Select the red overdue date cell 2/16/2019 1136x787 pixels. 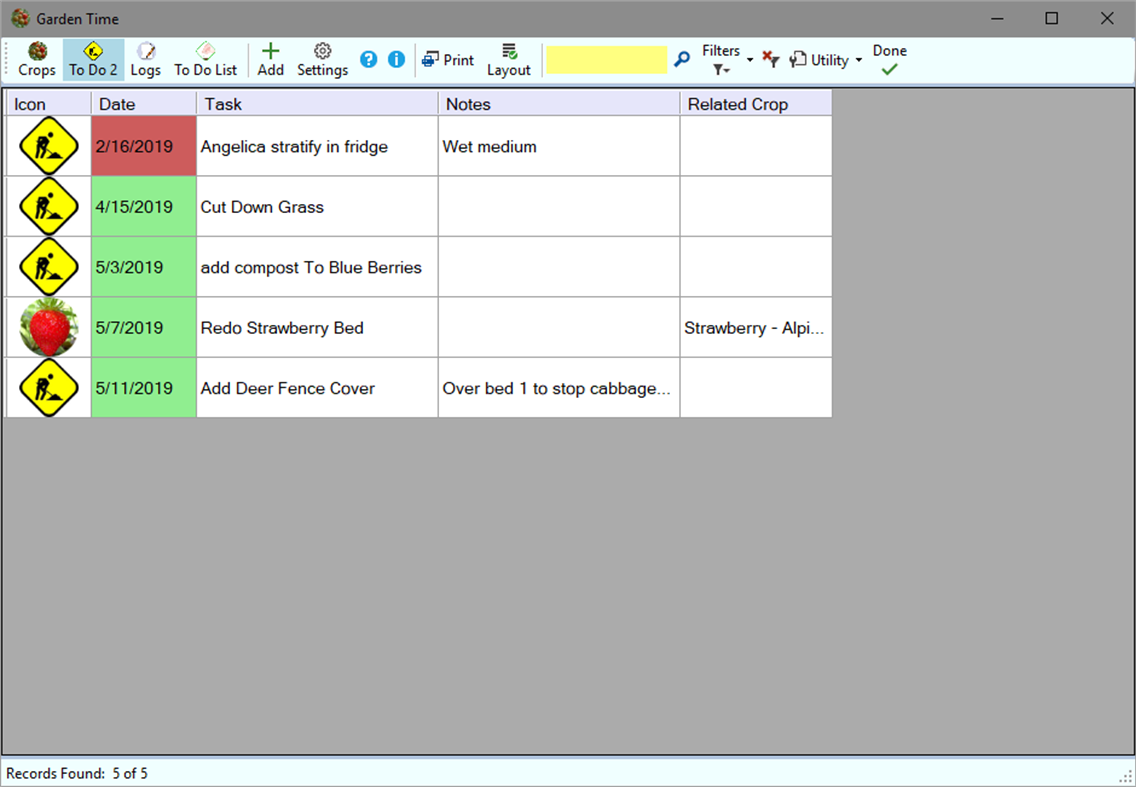point(143,146)
